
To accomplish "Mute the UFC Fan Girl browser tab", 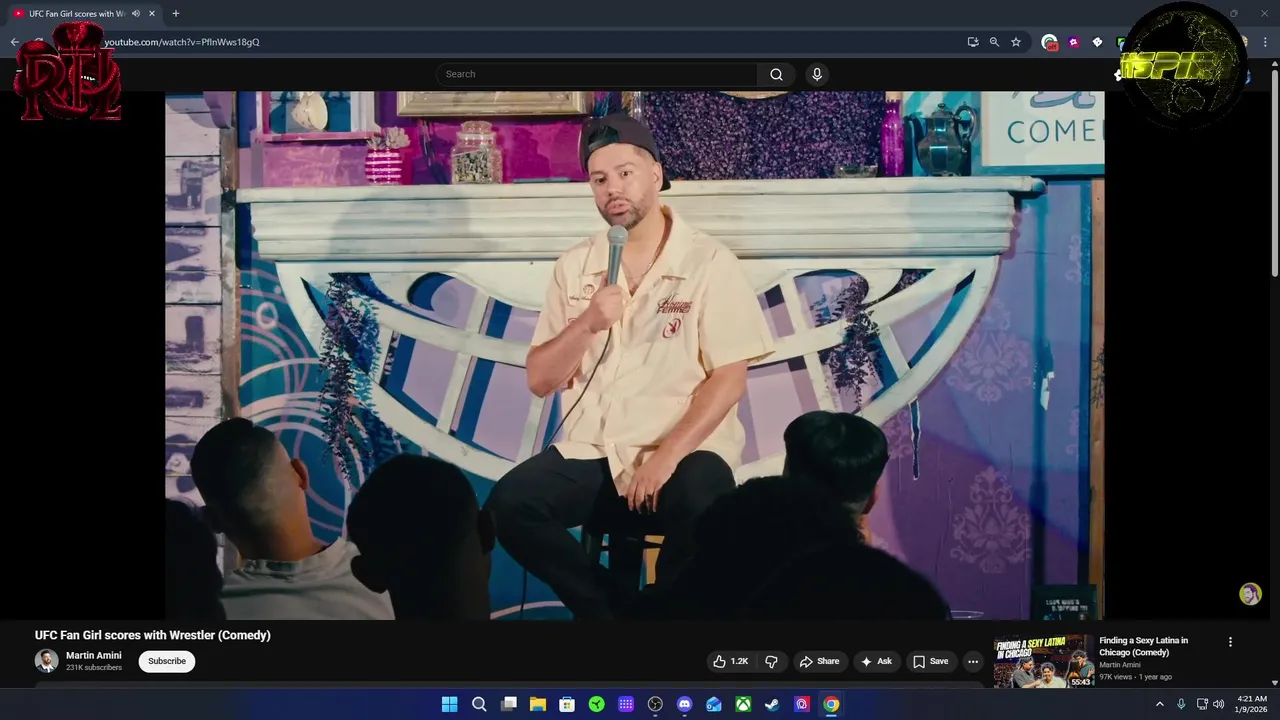I will pos(136,14).
